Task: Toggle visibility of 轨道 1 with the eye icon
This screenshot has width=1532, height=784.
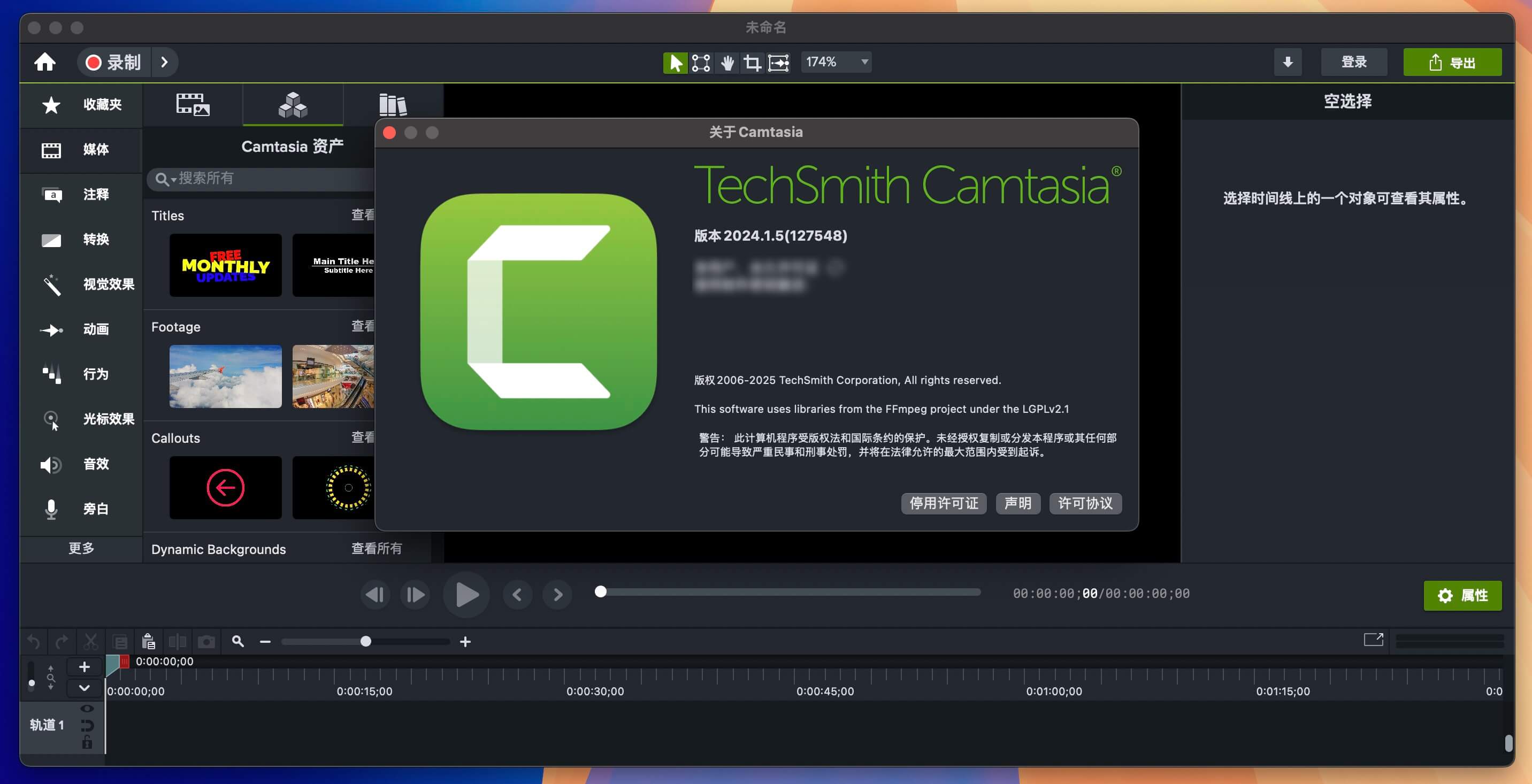Action: [87, 708]
